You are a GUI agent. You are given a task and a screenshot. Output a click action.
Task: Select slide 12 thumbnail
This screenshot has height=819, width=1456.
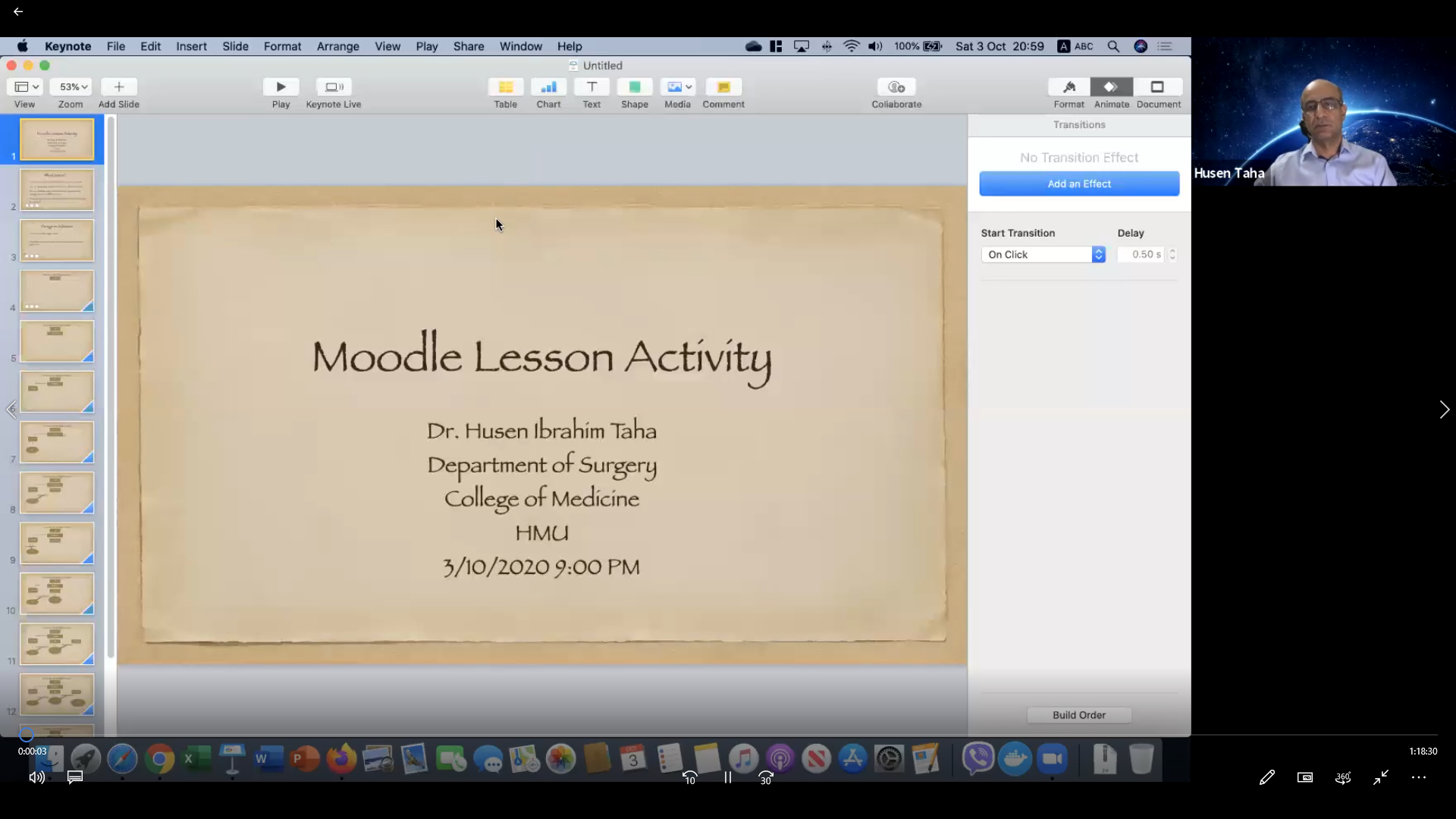click(57, 695)
